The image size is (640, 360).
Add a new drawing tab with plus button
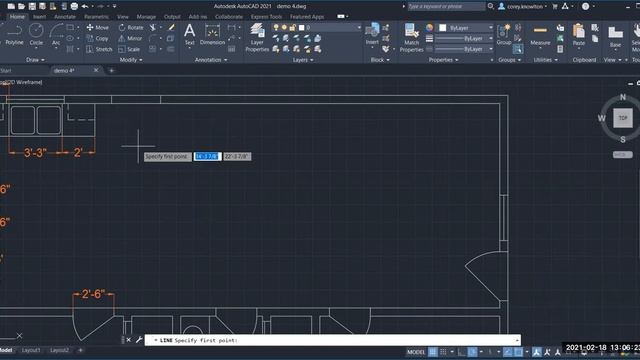111,70
